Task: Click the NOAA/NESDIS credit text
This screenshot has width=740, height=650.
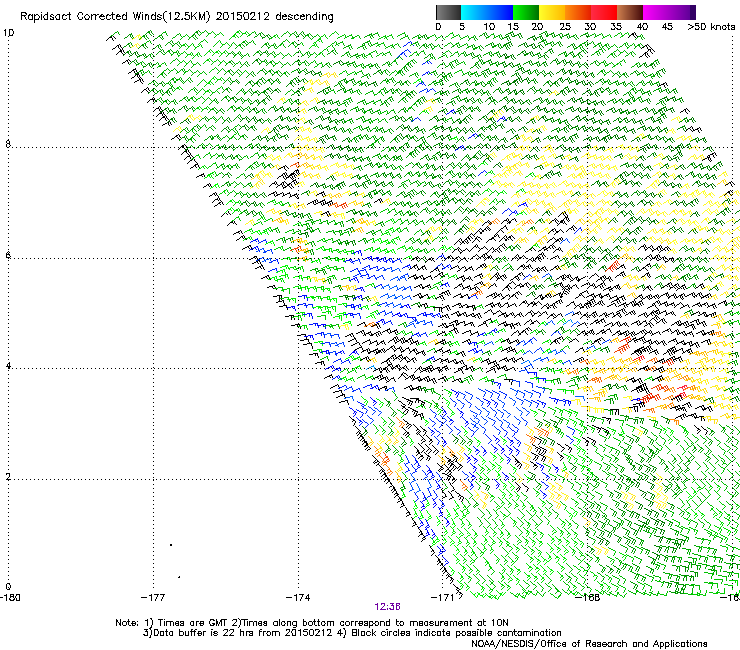Action: [589, 644]
